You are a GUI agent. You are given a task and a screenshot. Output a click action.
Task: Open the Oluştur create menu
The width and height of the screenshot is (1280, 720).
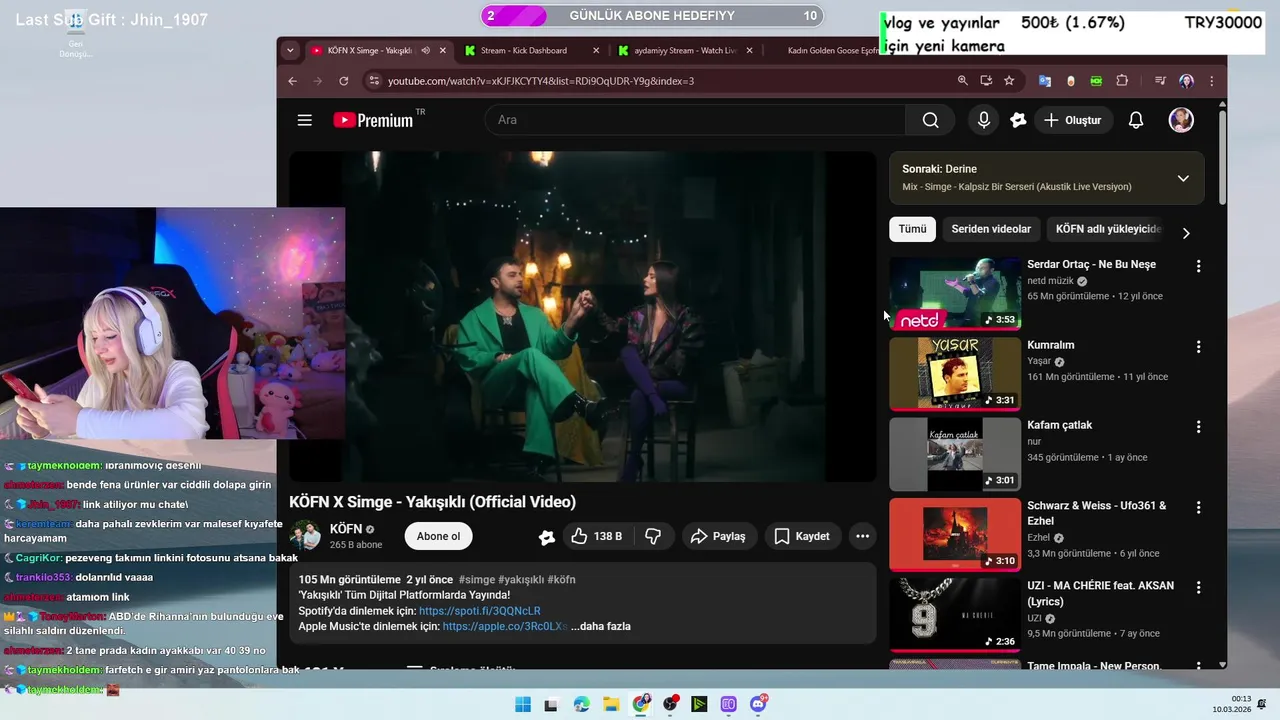coord(1072,120)
